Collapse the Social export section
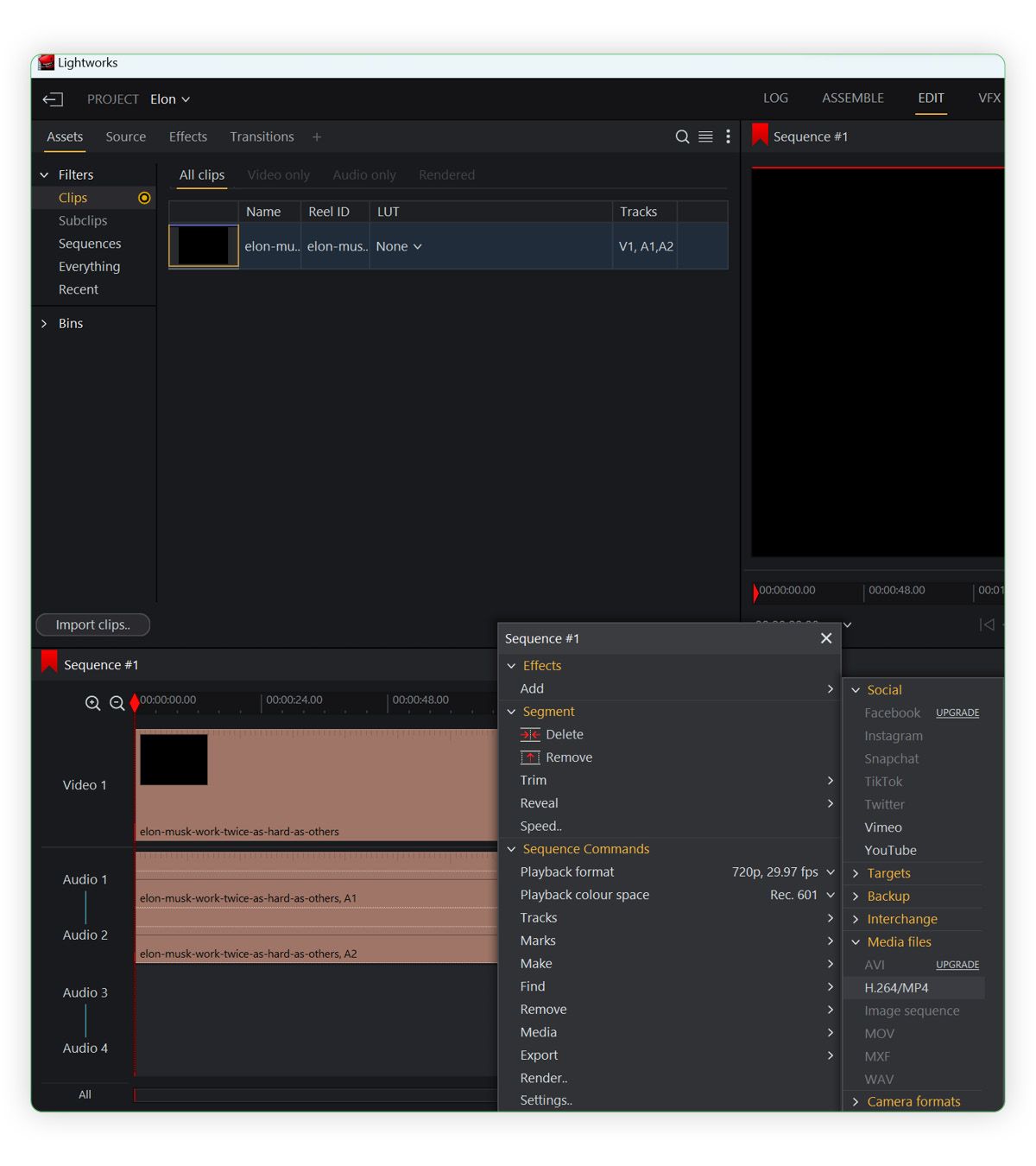The height and width of the screenshot is (1166, 1036). [x=856, y=690]
